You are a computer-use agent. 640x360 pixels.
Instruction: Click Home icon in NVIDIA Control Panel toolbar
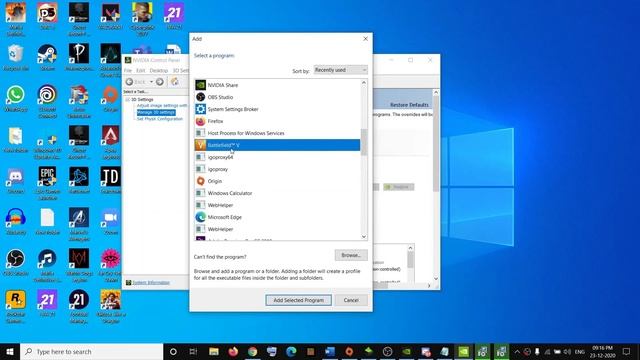click(175, 82)
